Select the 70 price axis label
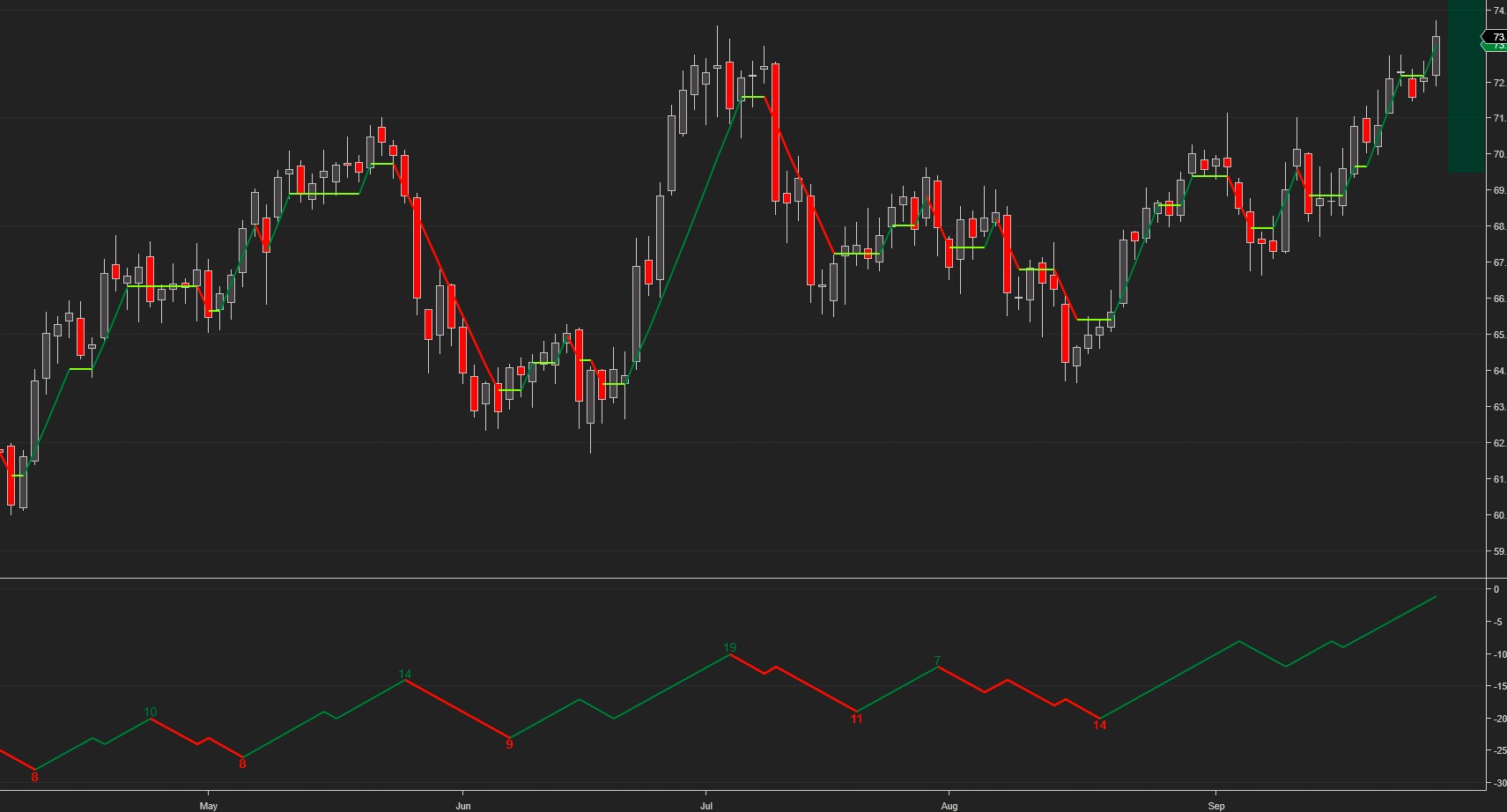Screen dimensions: 1507x812 (1498, 154)
